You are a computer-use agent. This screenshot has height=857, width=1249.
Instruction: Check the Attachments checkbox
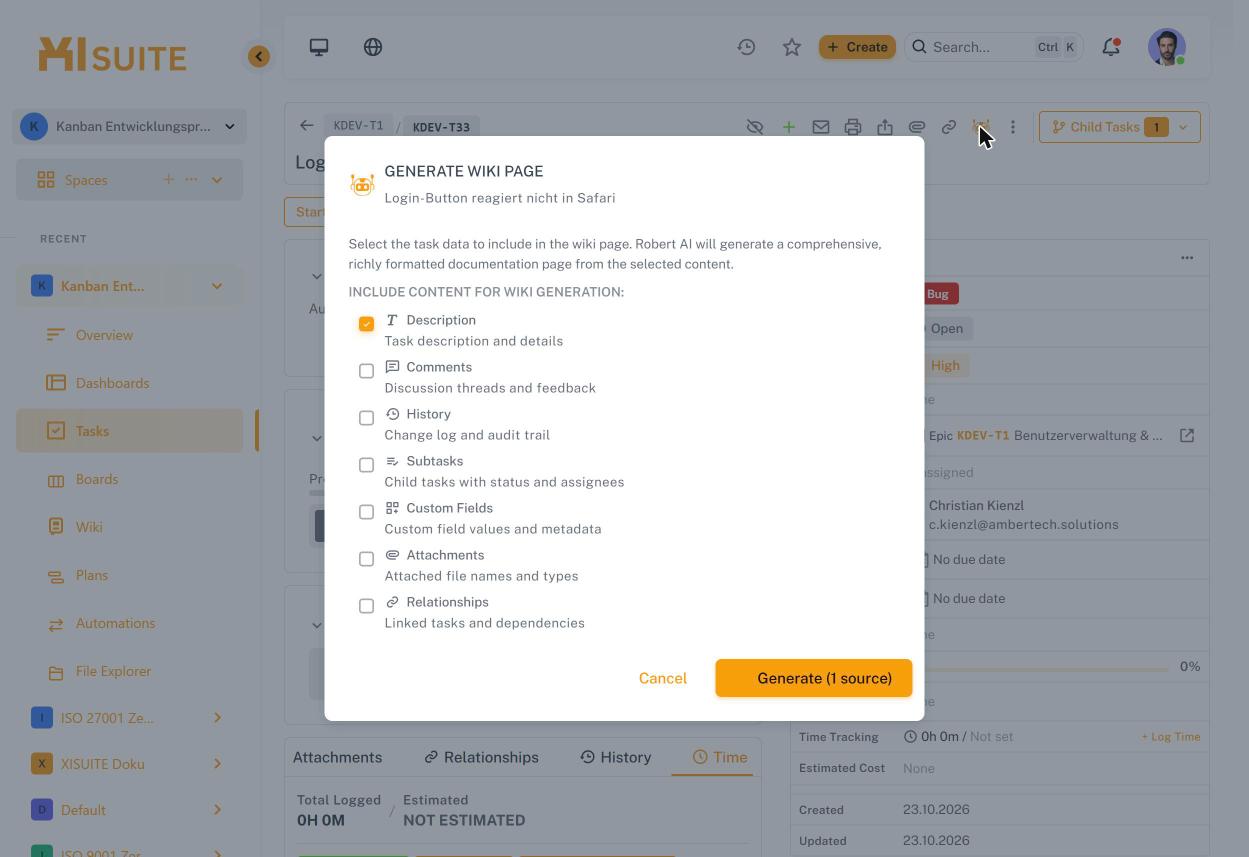tap(367, 559)
